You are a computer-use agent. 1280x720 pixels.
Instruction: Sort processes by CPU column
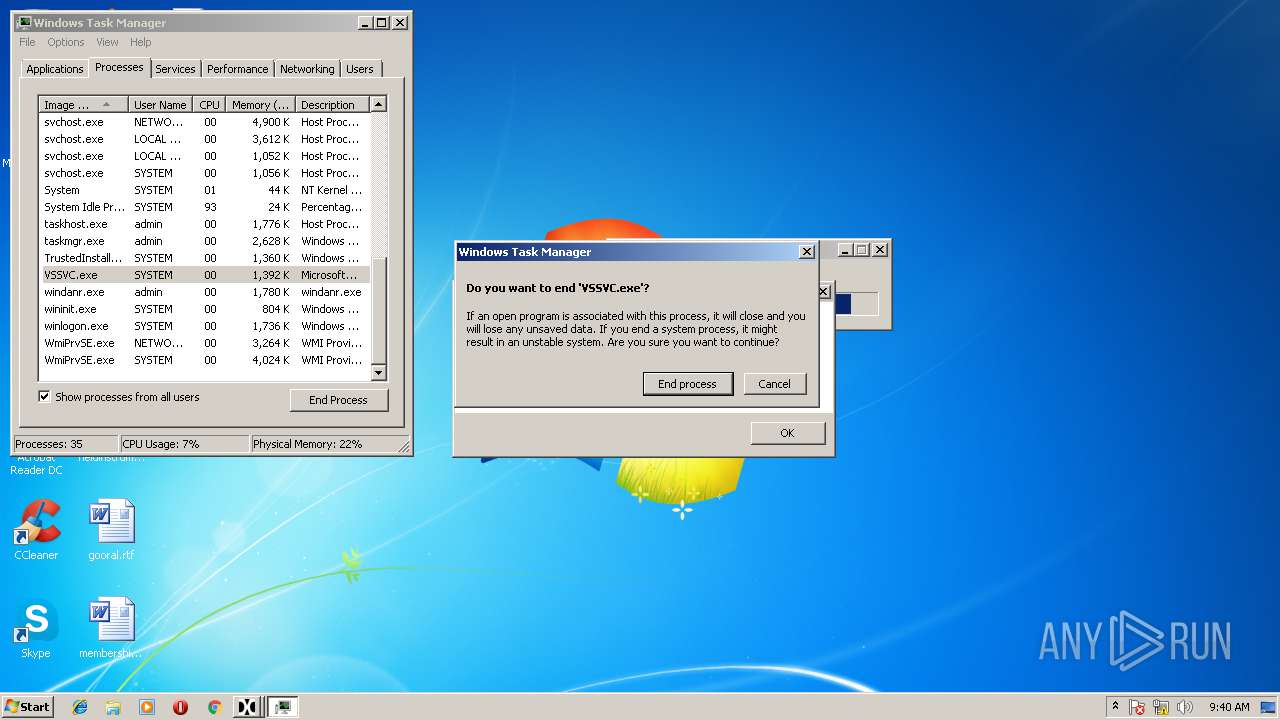pos(209,104)
